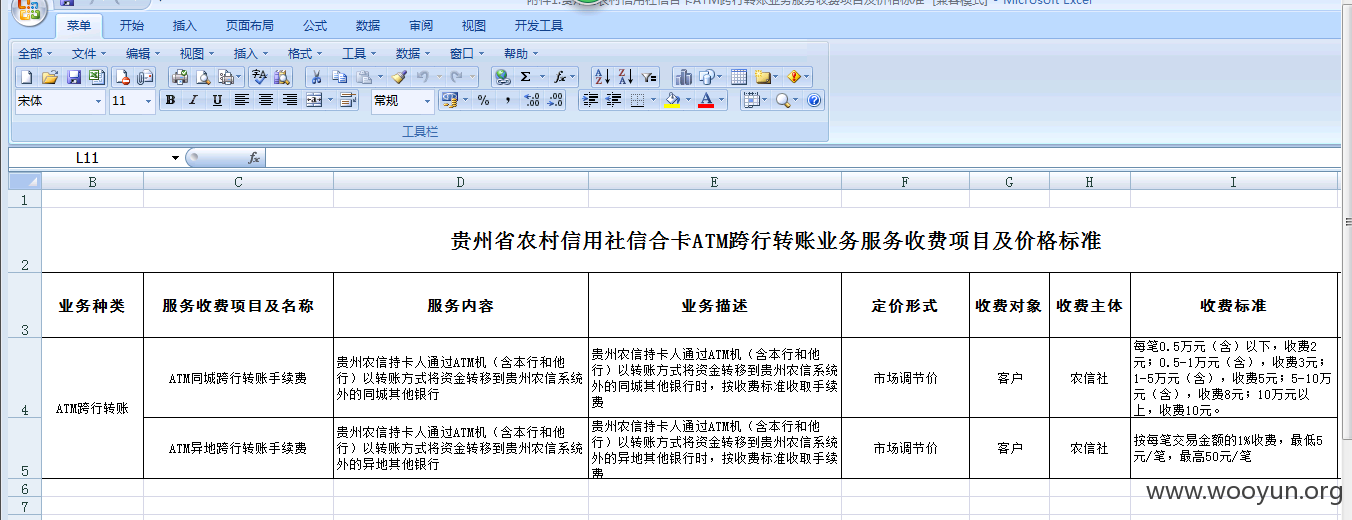
Task: Click the wrap text icon
Action: 348,100
